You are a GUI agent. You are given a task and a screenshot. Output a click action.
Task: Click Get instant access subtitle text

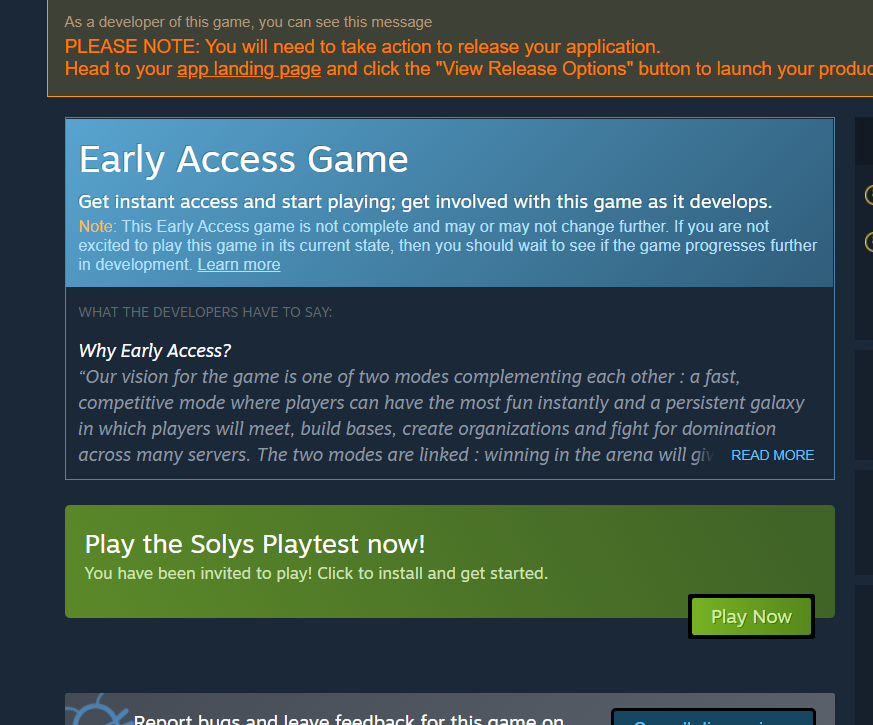click(x=425, y=202)
